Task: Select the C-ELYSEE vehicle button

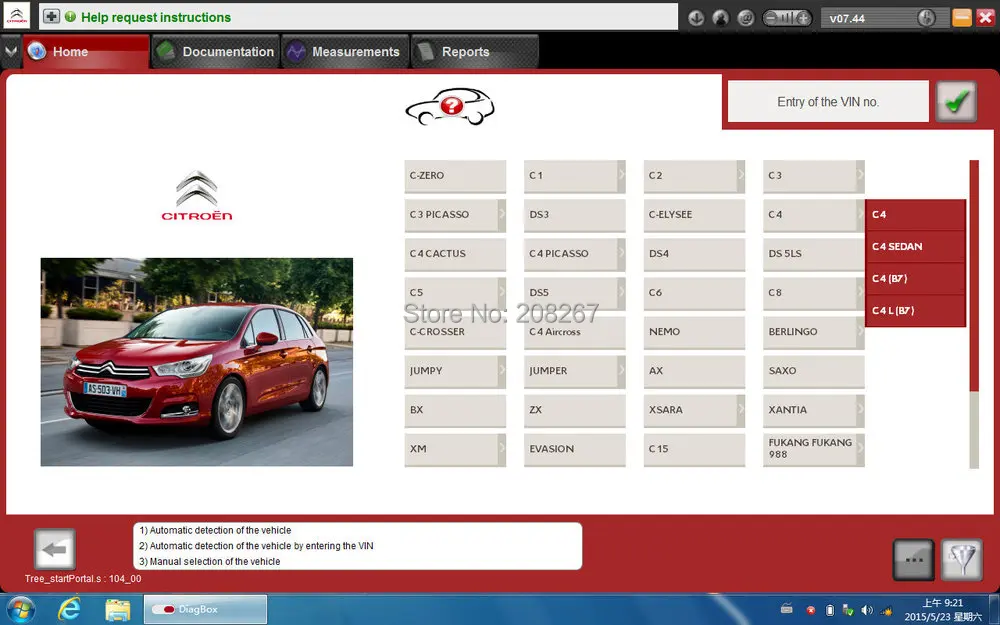Action: (x=694, y=214)
